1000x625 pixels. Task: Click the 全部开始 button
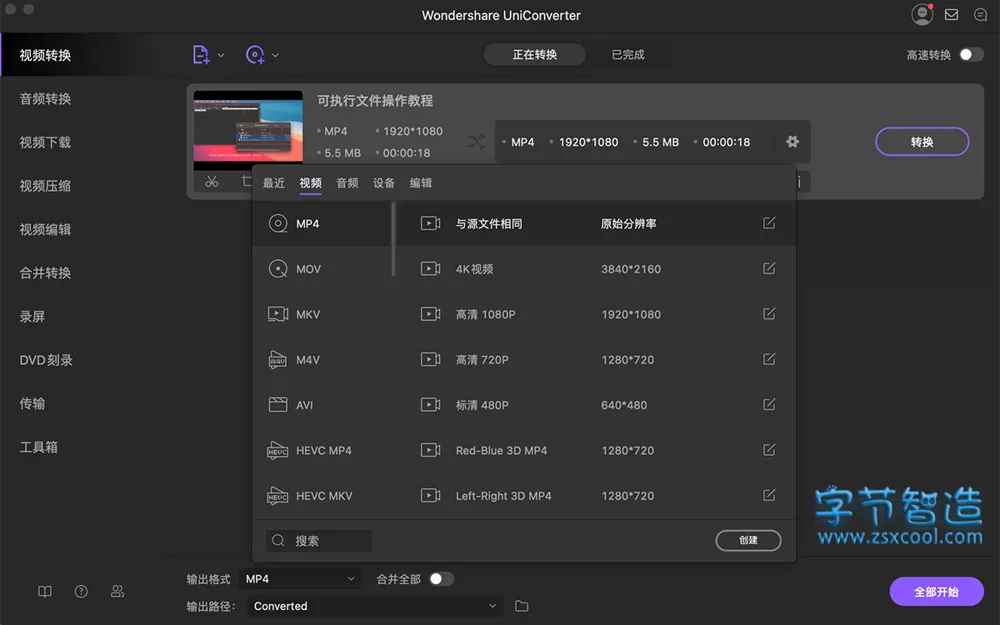936,592
